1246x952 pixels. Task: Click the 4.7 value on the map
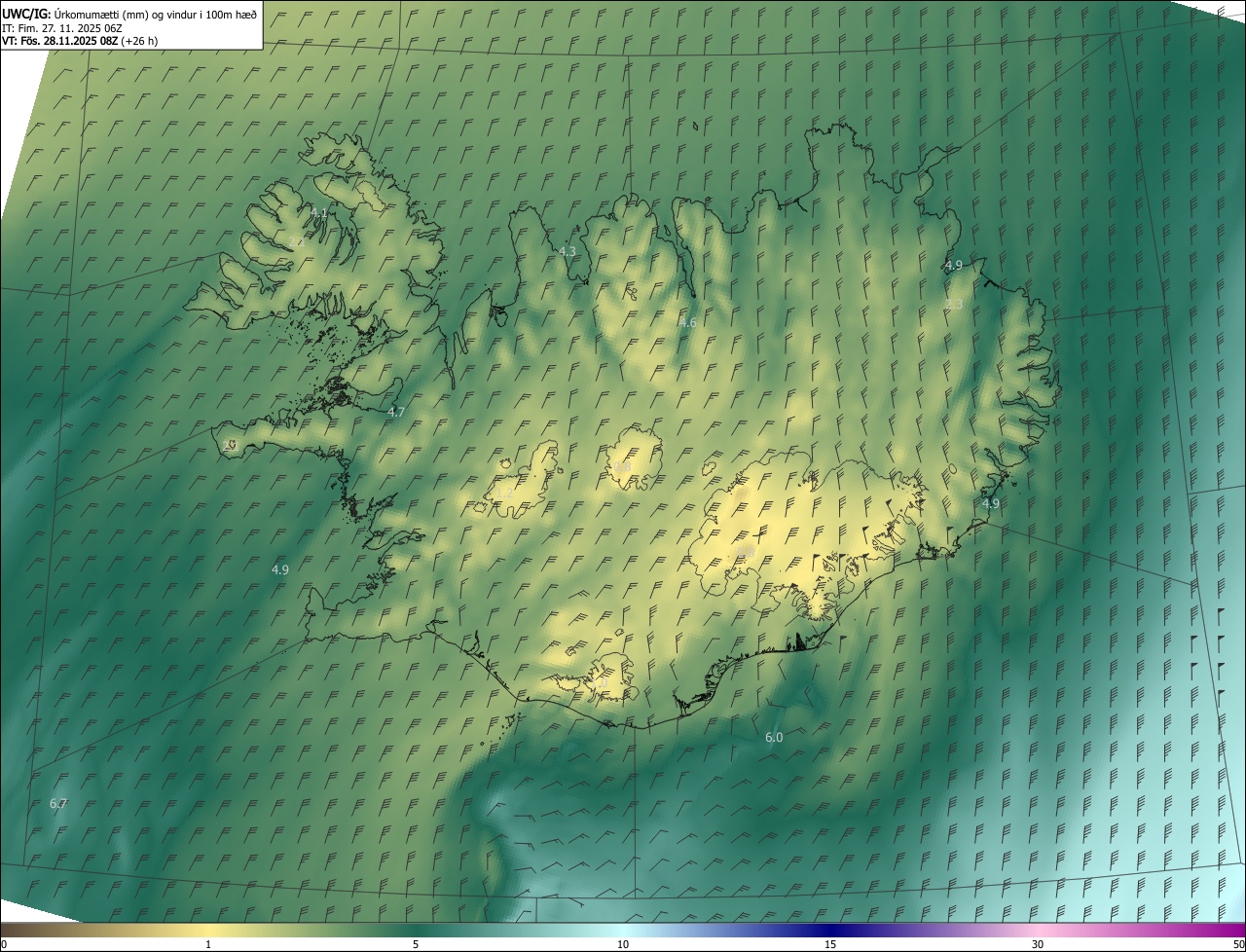point(396,412)
